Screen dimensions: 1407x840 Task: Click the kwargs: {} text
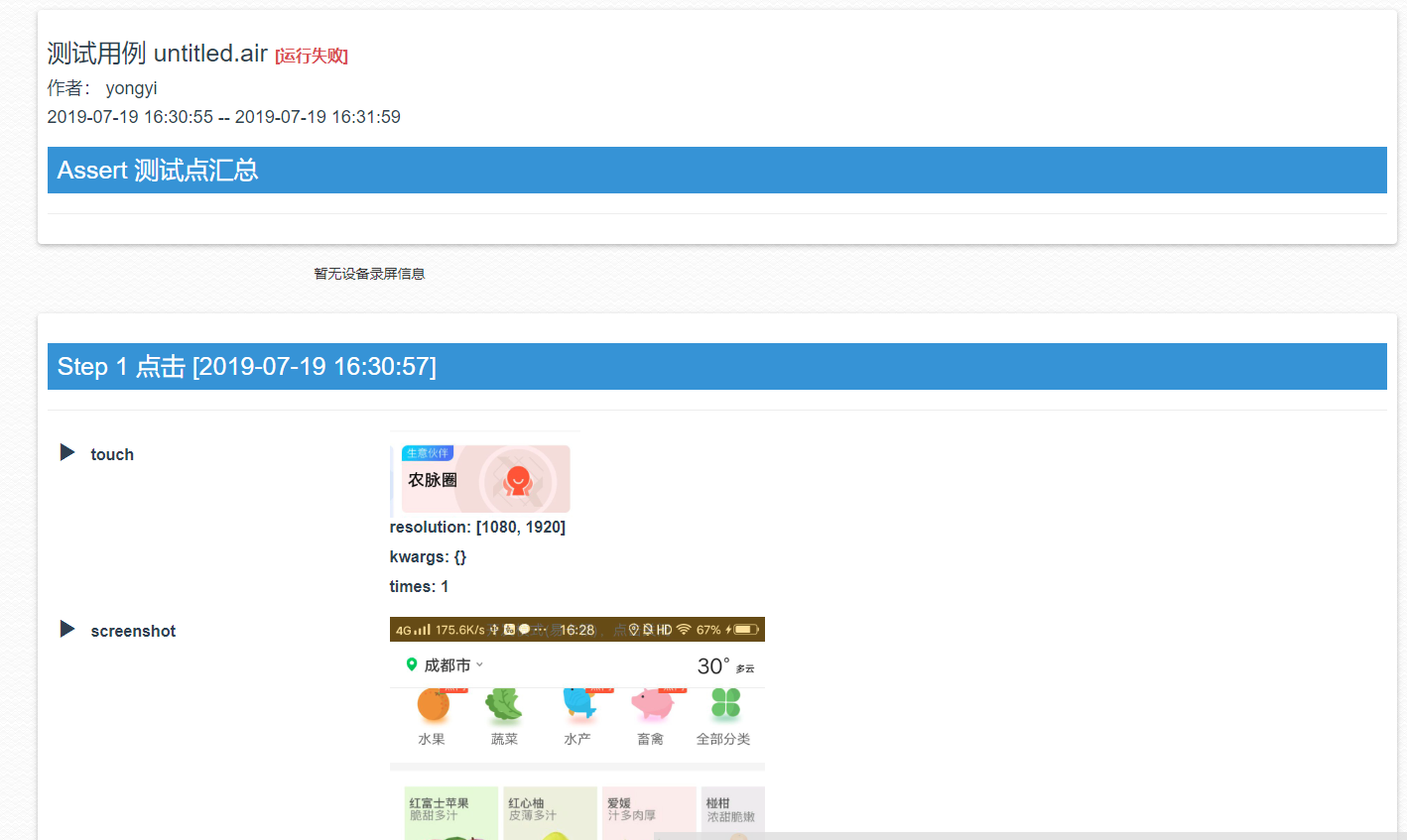coord(428,556)
